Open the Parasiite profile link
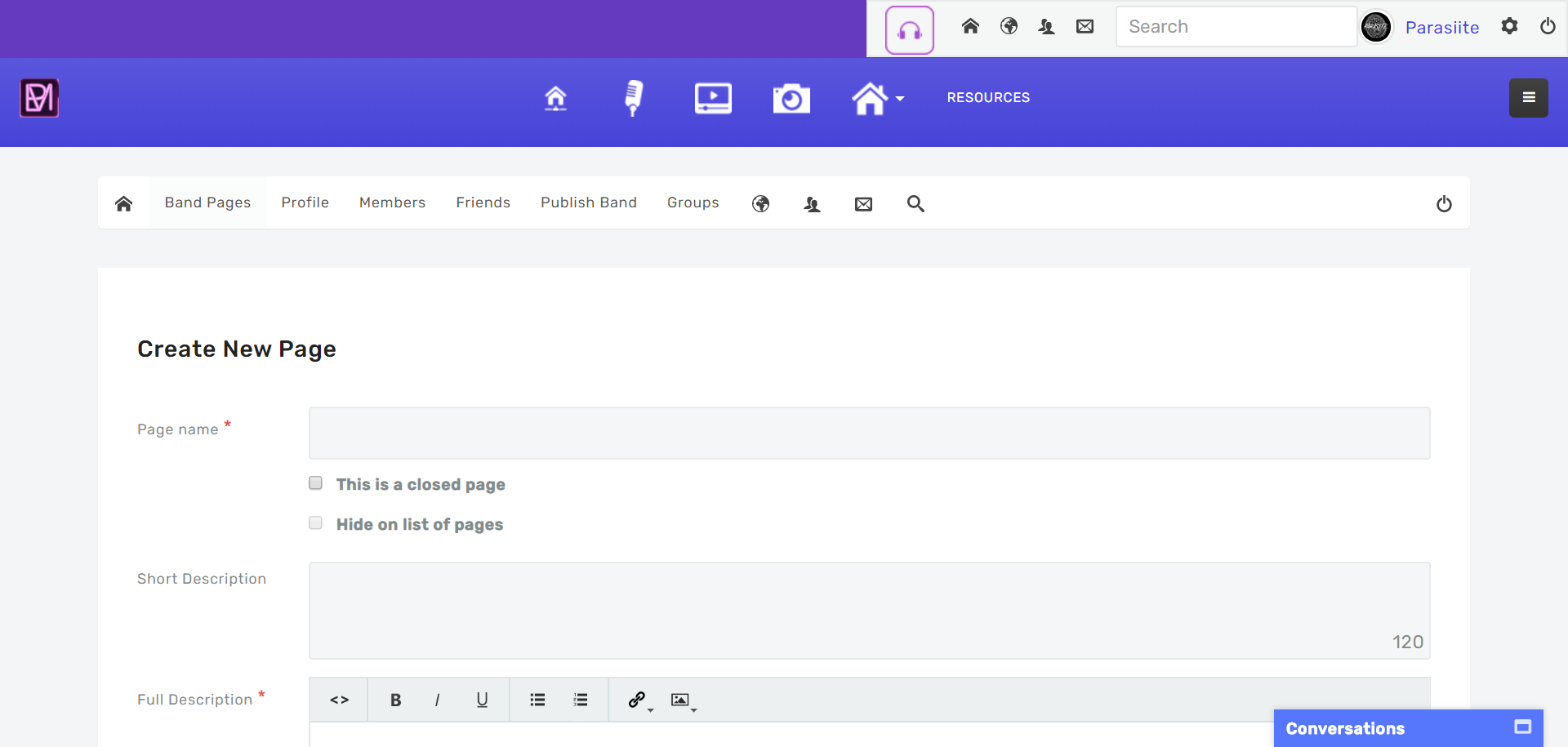 1441,28
